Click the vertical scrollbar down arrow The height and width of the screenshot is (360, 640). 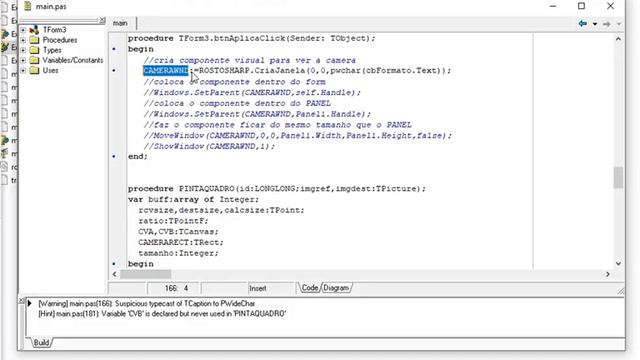coord(618,264)
